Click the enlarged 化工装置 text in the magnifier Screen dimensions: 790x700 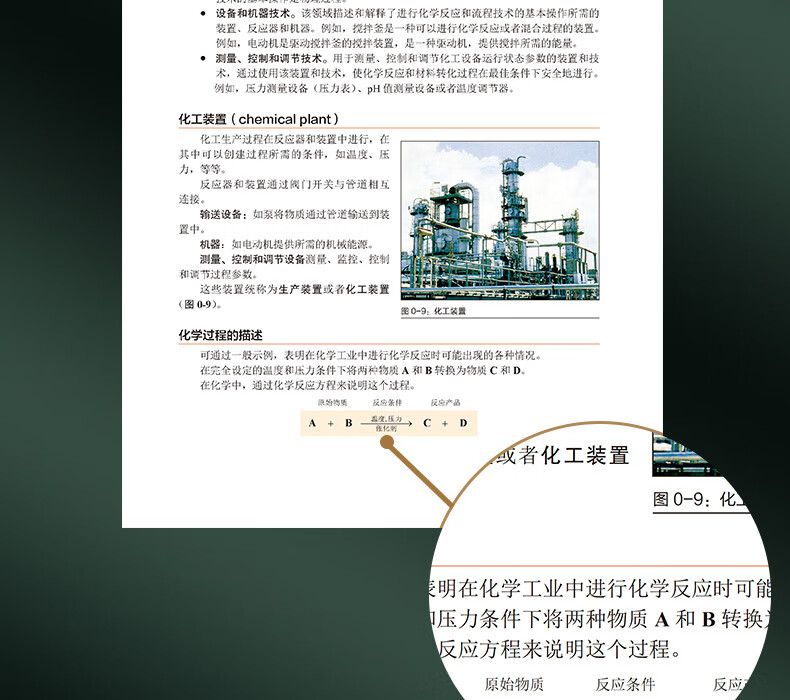[x=585, y=456]
